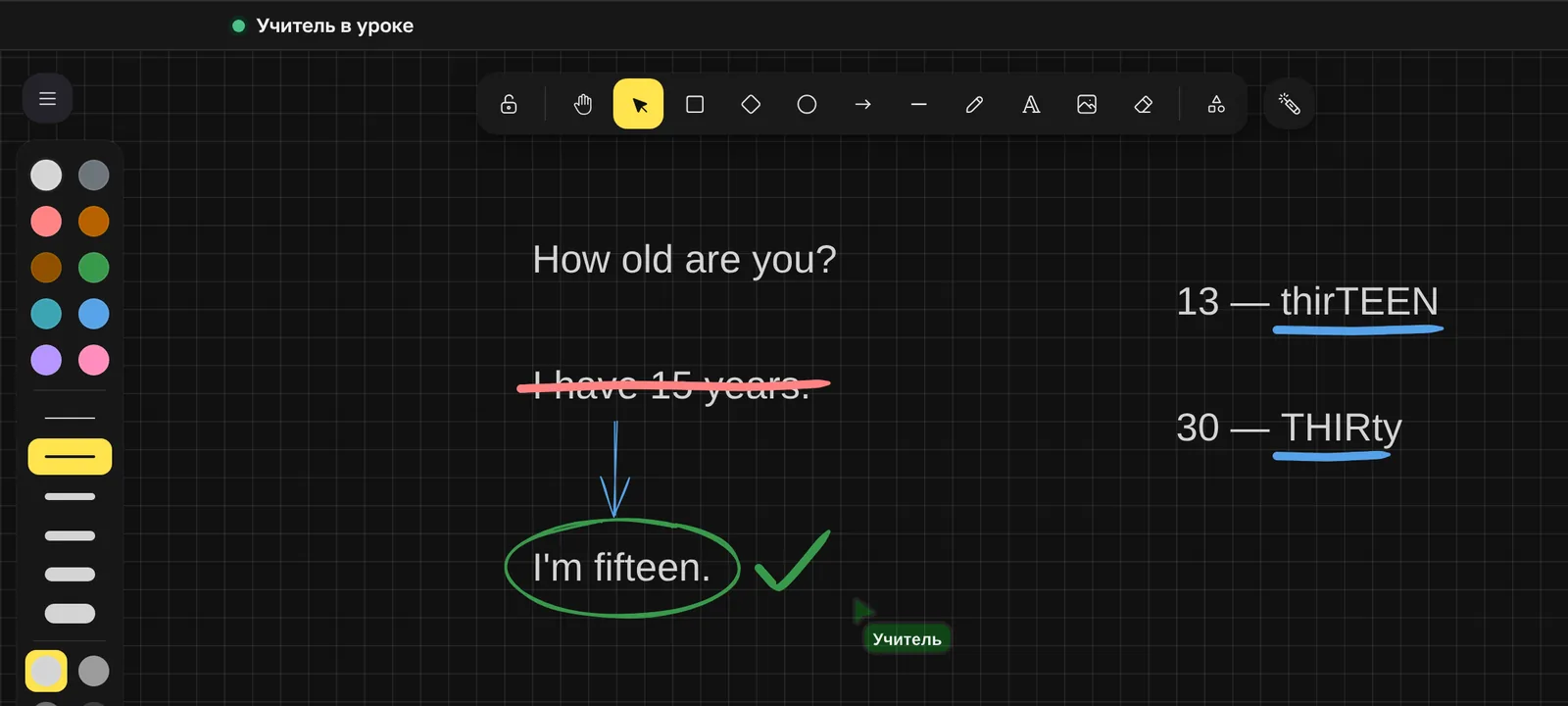This screenshot has width=1568, height=706.
Task: Pick the blue color swatch
Action: (94, 314)
